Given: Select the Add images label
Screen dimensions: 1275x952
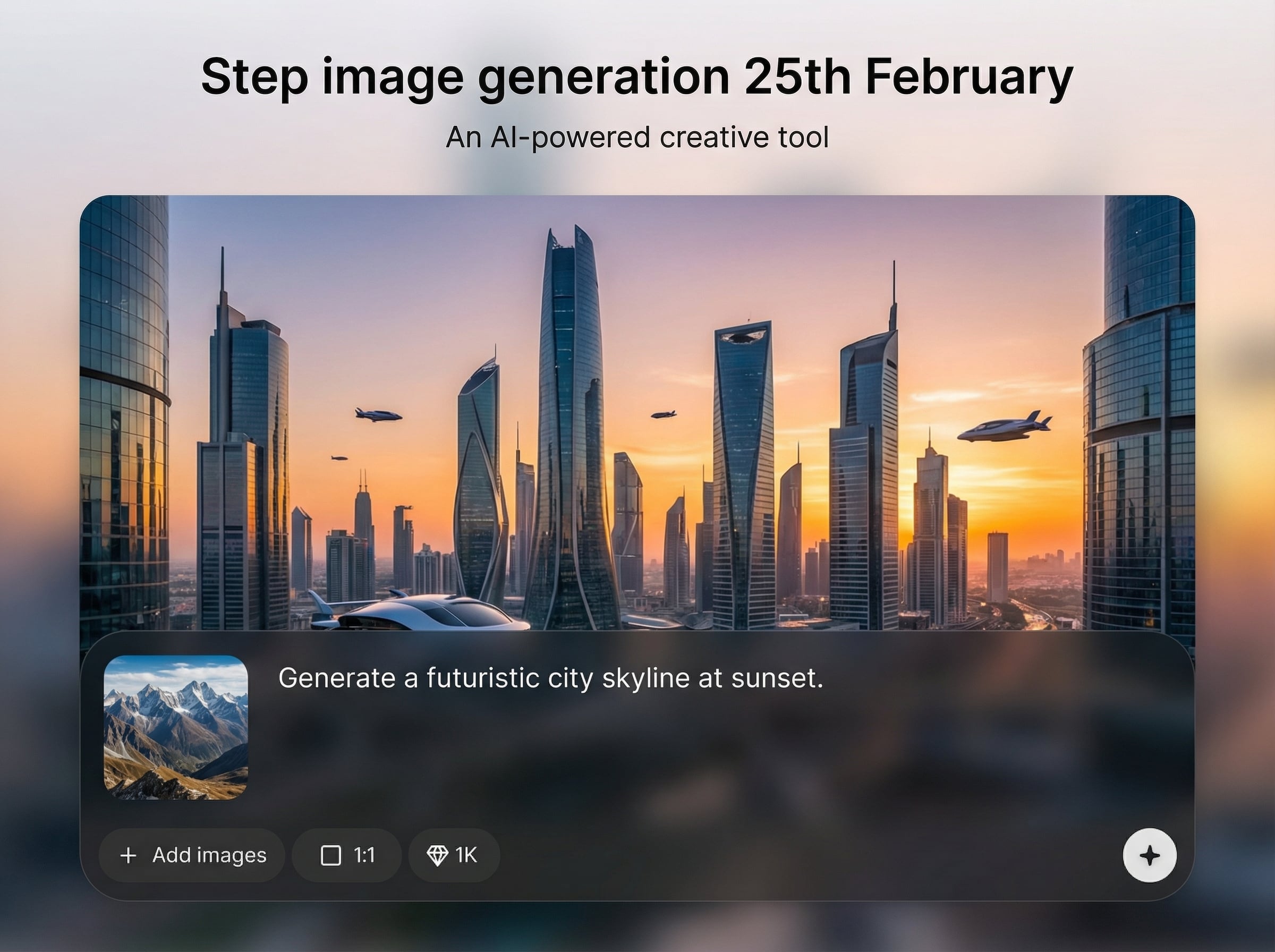Looking at the screenshot, I should coord(209,856).
